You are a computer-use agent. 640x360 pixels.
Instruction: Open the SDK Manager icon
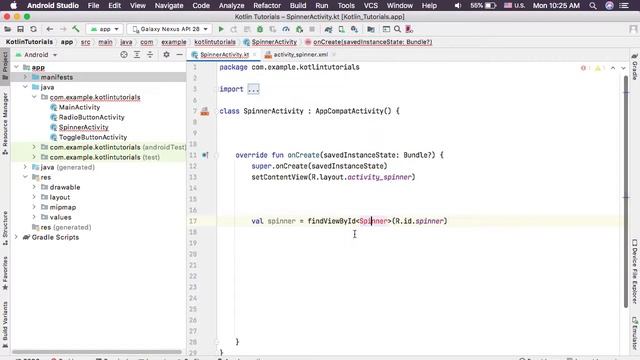click(354, 29)
